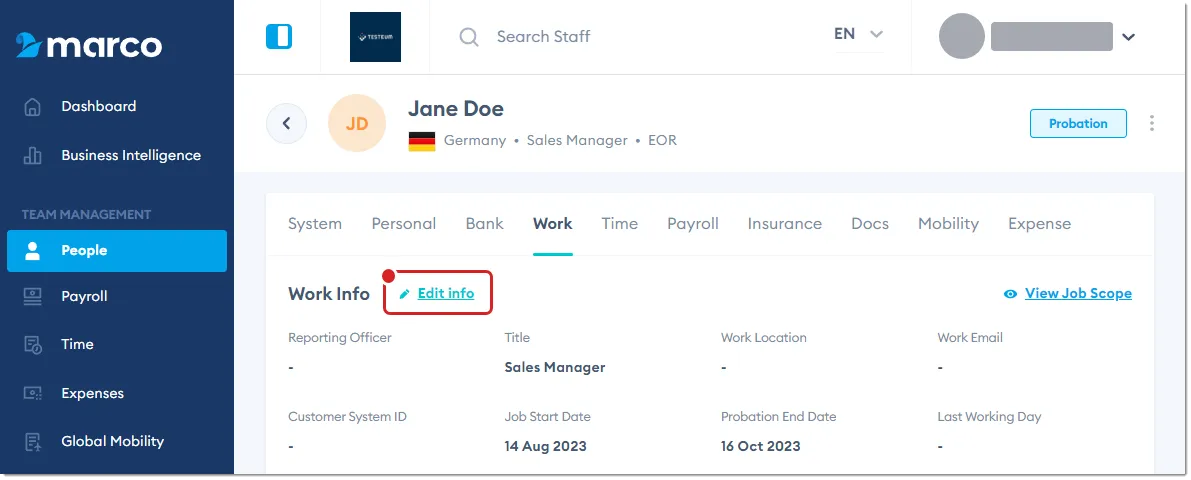The height and width of the screenshot is (480, 1191).
Task: Open the EN language dropdown
Action: (859, 34)
